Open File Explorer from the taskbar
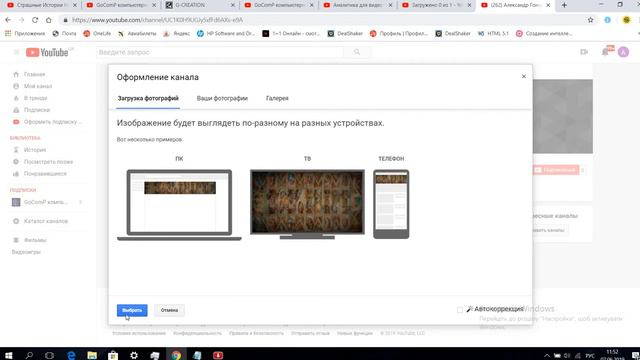The width and height of the screenshot is (640, 360). [92, 355]
